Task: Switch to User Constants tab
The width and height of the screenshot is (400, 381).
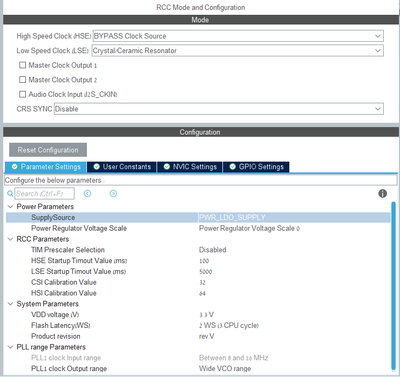Action: [x=122, y=167]
